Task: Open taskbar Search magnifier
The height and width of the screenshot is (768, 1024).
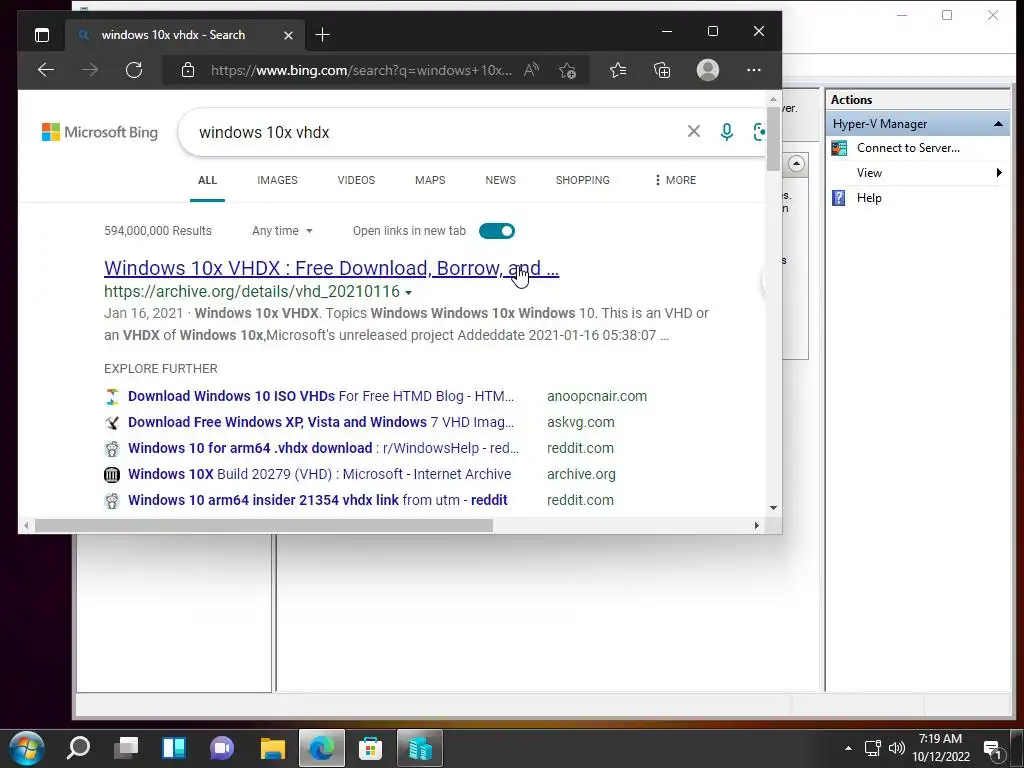Action: (x=78, y=748)
